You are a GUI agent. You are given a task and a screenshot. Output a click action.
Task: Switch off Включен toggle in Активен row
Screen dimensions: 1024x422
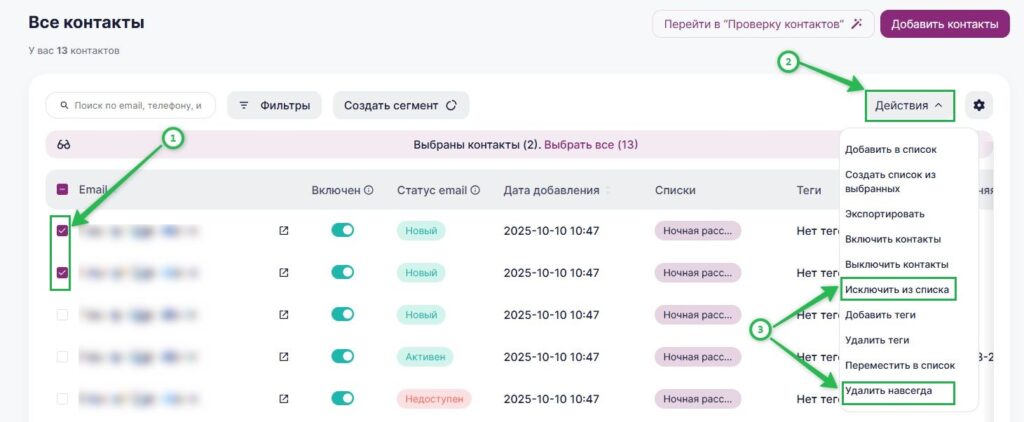[x=342, y=357]
